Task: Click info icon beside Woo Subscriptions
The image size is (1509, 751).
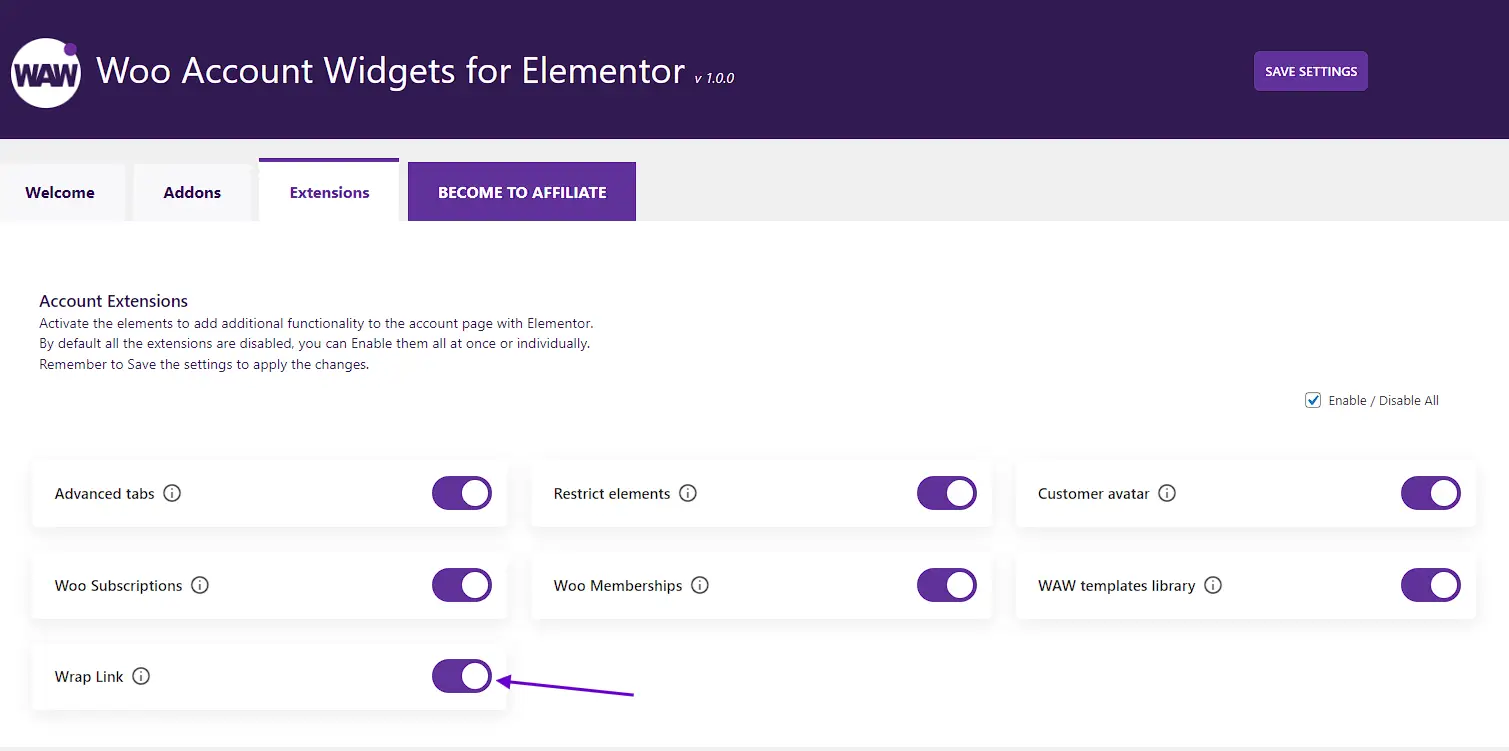Action: [x=200, y=585]
